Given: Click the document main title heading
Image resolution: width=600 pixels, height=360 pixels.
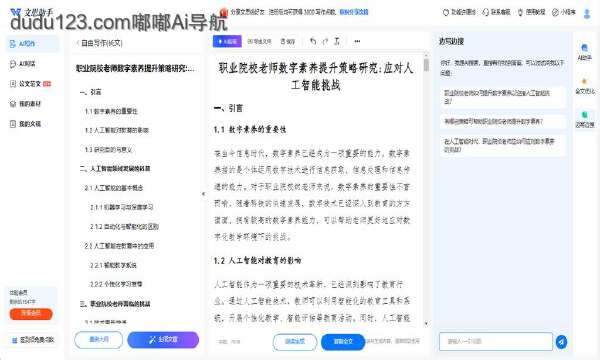Looking at the screenshot, I should pos(316,76).
